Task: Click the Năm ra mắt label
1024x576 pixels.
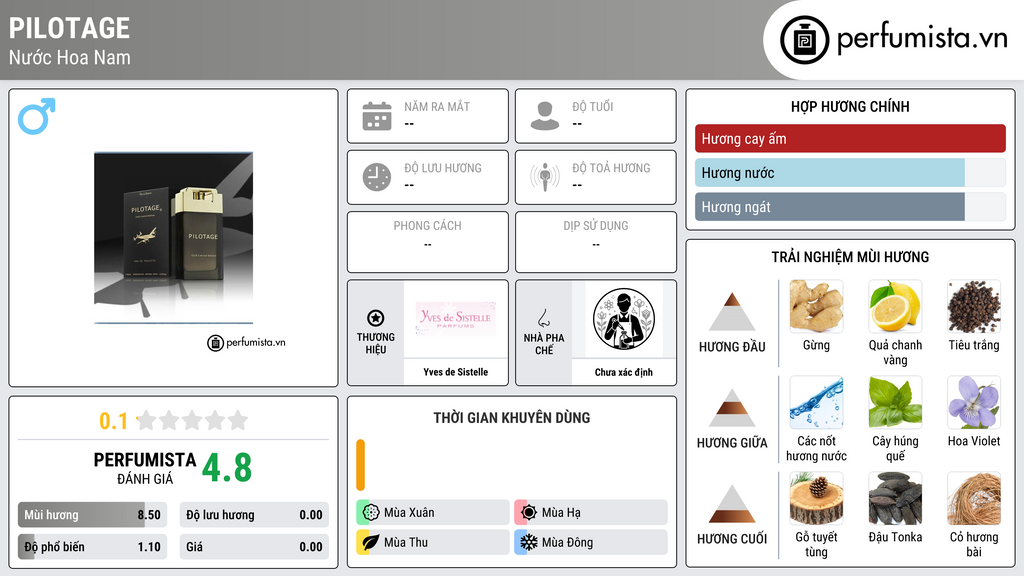Action: point(437,106)
